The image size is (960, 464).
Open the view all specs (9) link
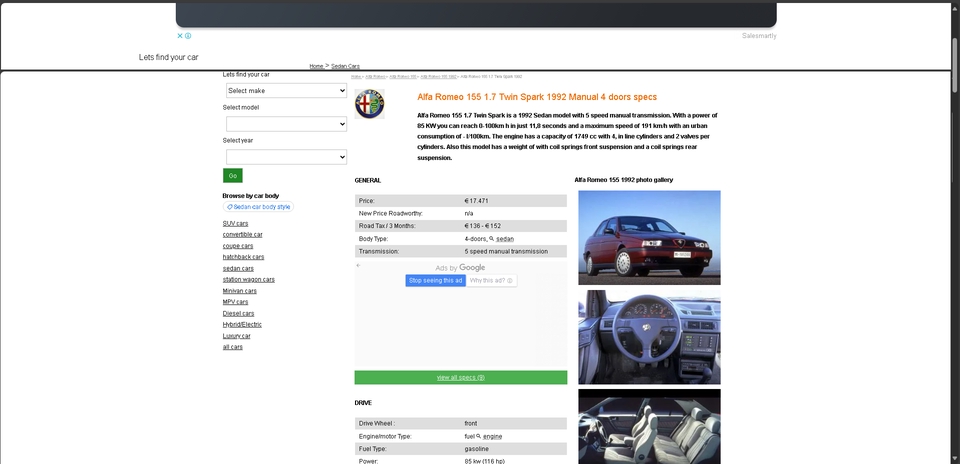point(460,378)
